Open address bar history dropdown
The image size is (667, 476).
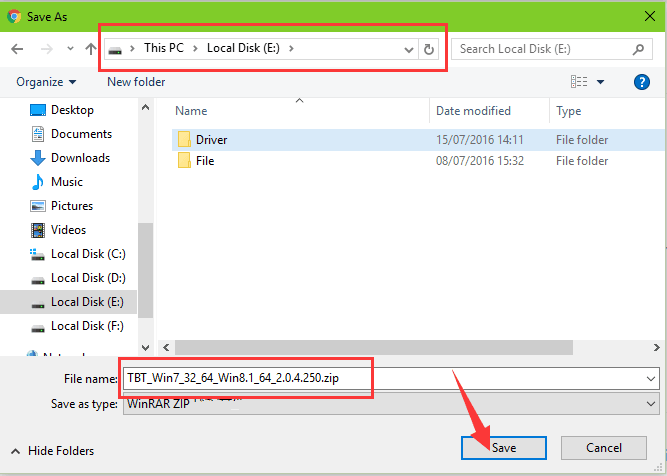409,50
